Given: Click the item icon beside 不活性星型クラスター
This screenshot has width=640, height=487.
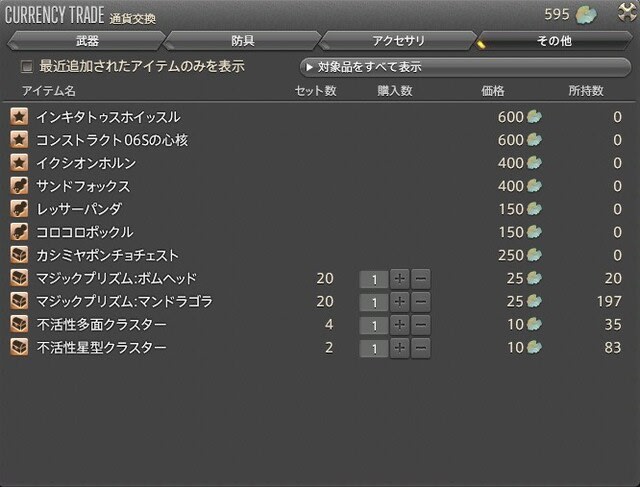Looking at the screenshot, I should [19, 347].
